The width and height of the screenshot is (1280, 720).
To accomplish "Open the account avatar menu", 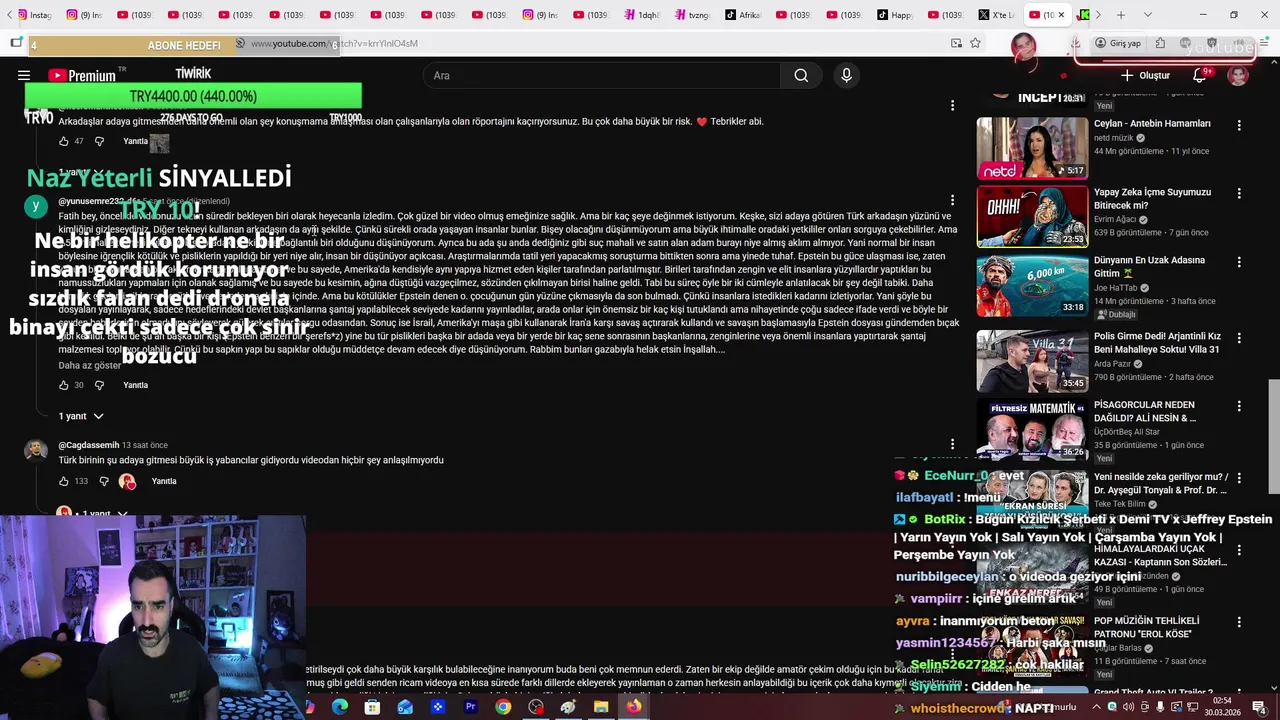I will 1238,75.
